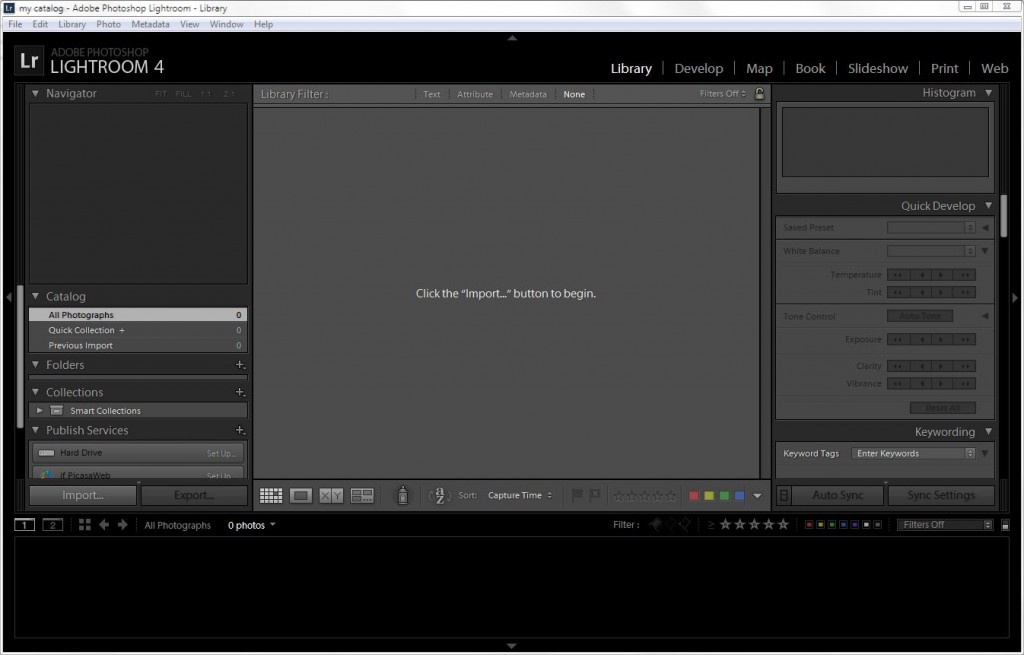Click the Library Filter lock icon

click(760, 93)
